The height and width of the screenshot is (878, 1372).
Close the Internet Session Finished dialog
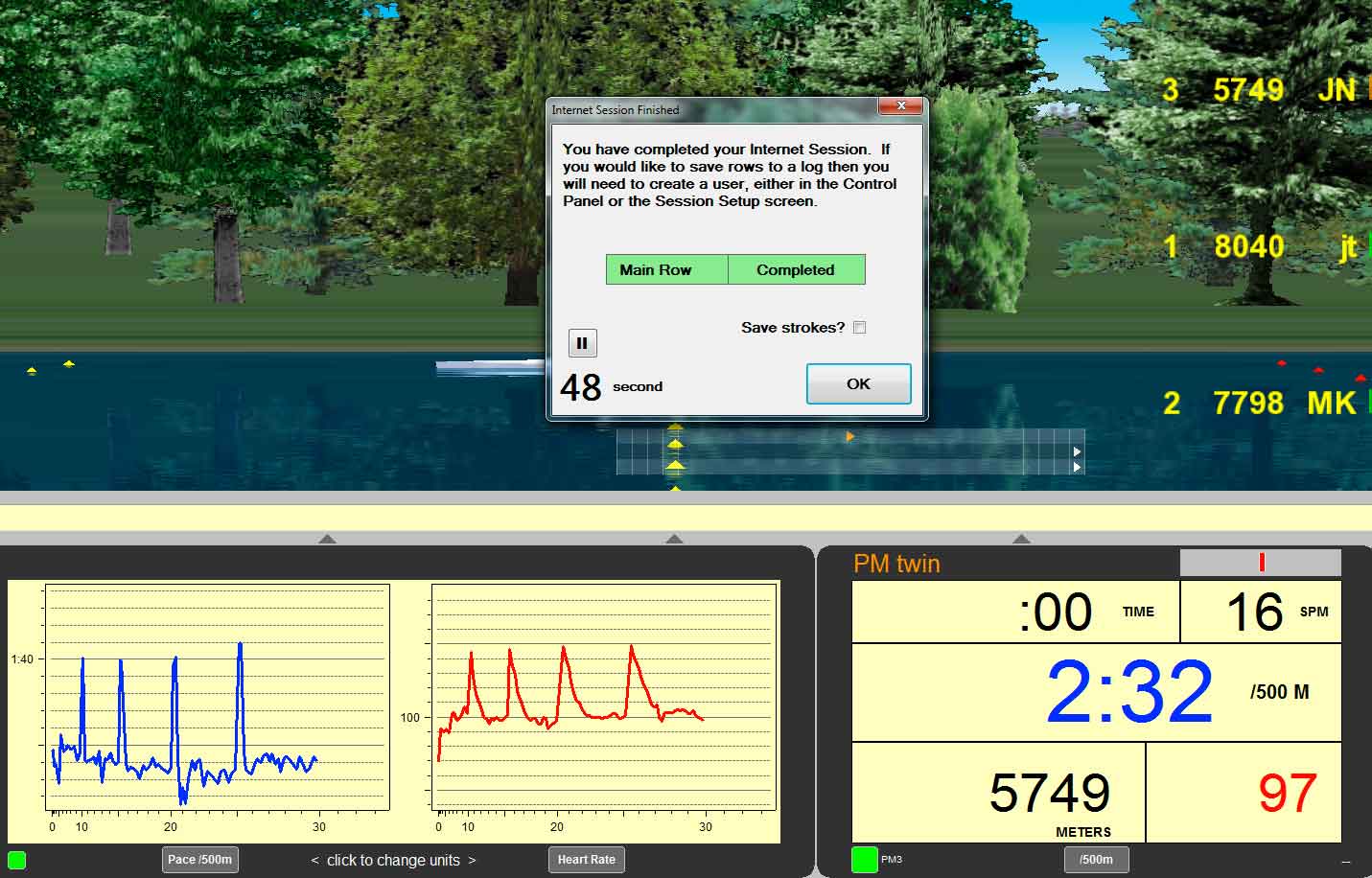point(900,106)
